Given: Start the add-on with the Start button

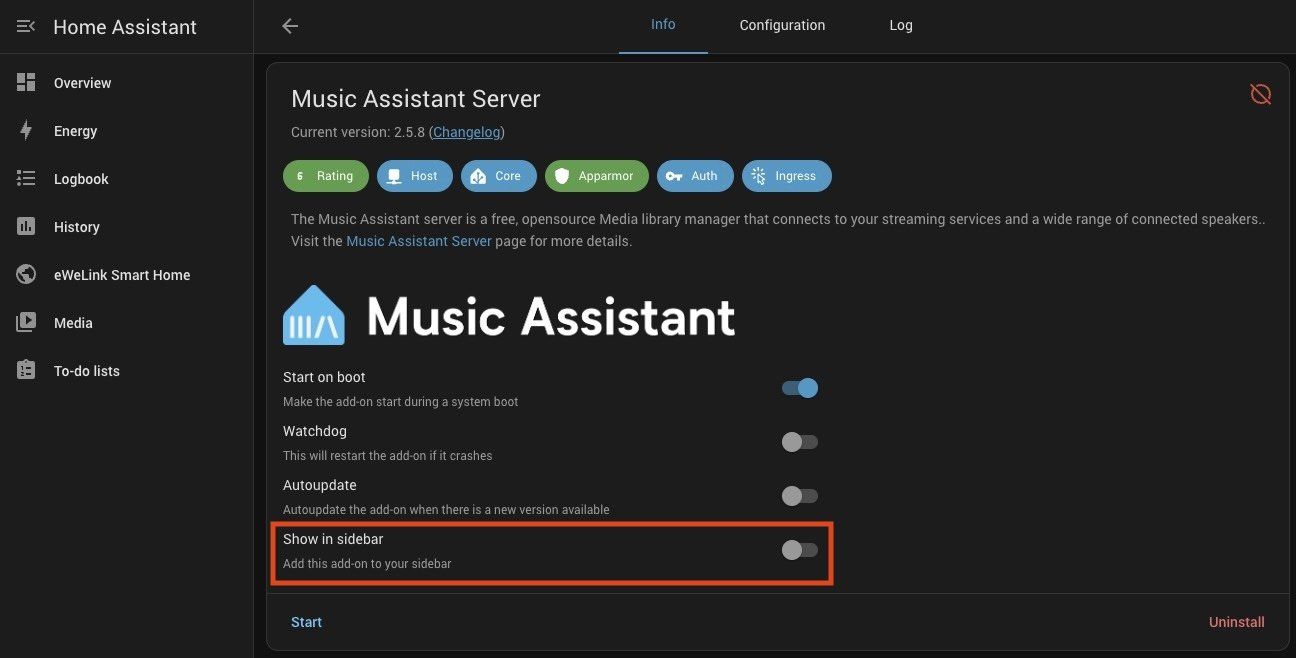Looking at the screenshot, I should (x=306, y=622).
